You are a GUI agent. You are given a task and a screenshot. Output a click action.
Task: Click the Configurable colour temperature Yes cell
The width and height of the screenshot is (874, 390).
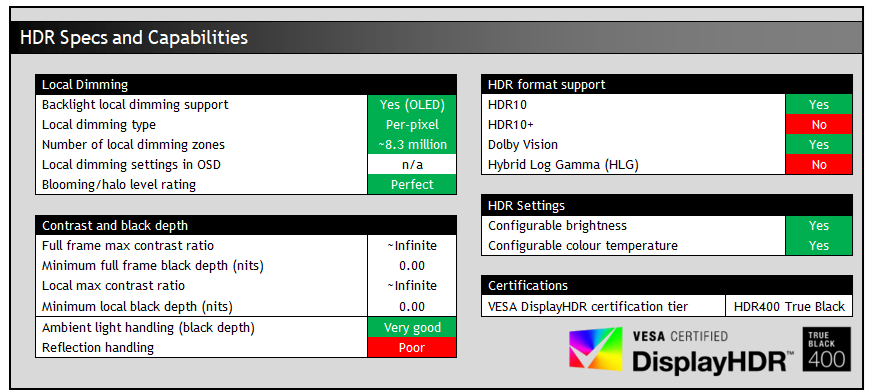pos(819,246)
